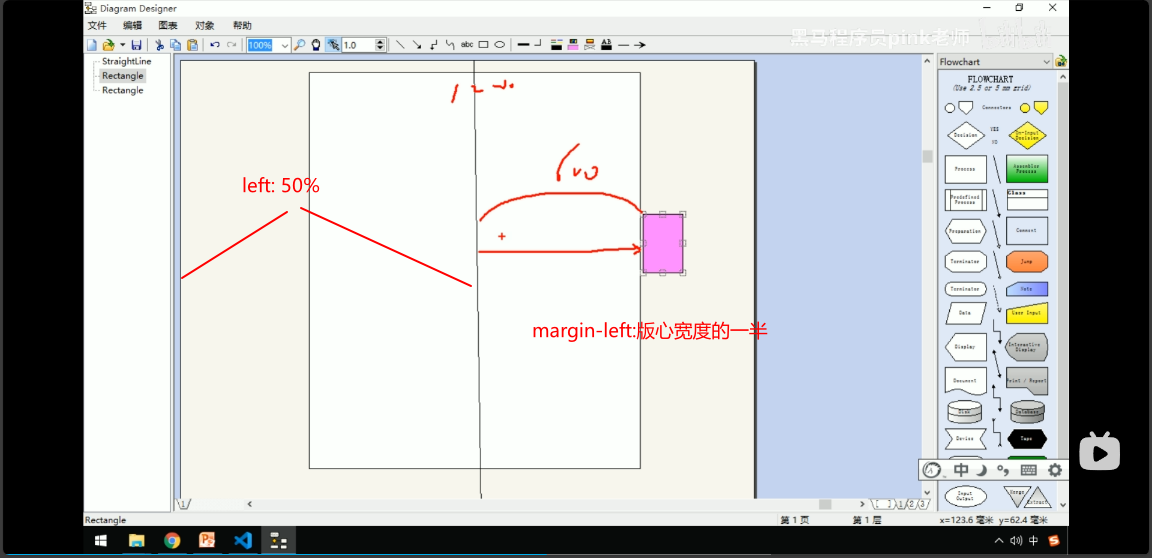
Task: Pick the Process shape in palette
Action: pyautogui.click(x=965, y=169)
